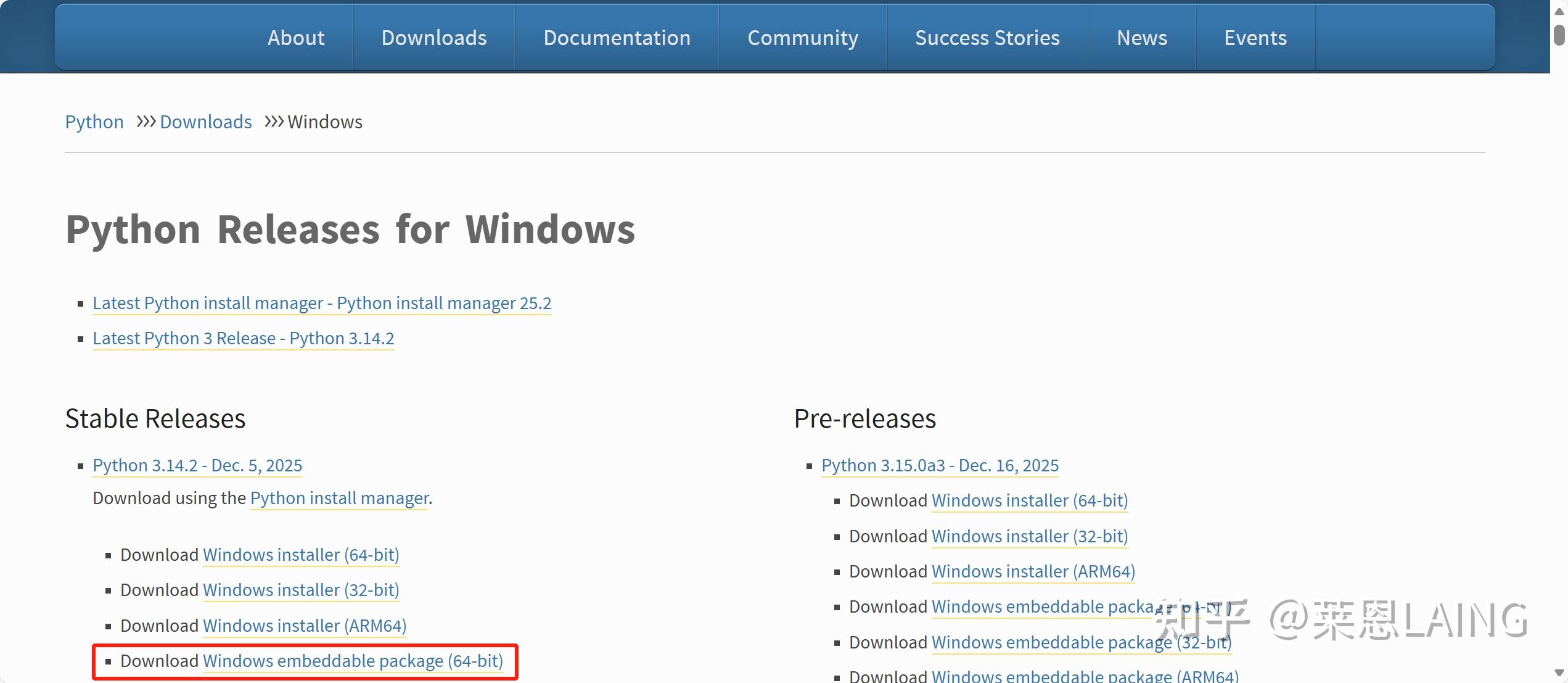The width and height of the screenshot is (1568, 683).
Task: Download stable Windows installer (64-bit)
Action: [x=301, y=555]
